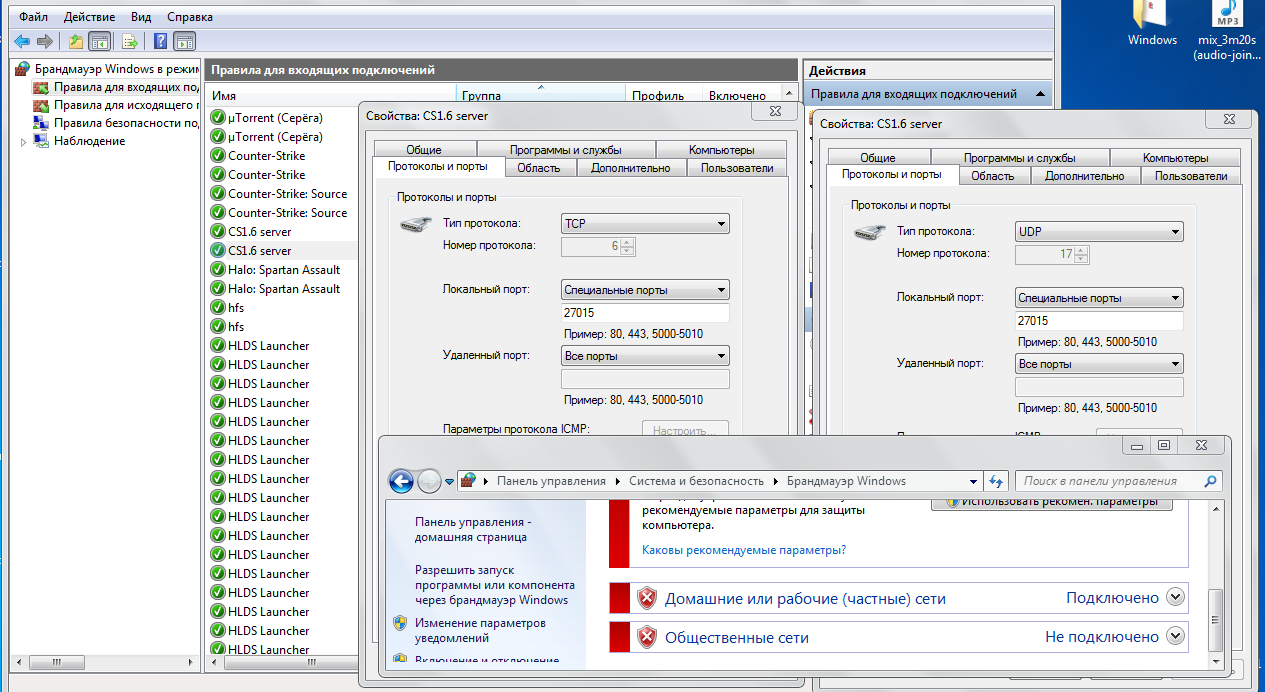Collapse Правила для входящих подключений in Действия pane
Screen dimensions: 1265x692
[1041, 94]
